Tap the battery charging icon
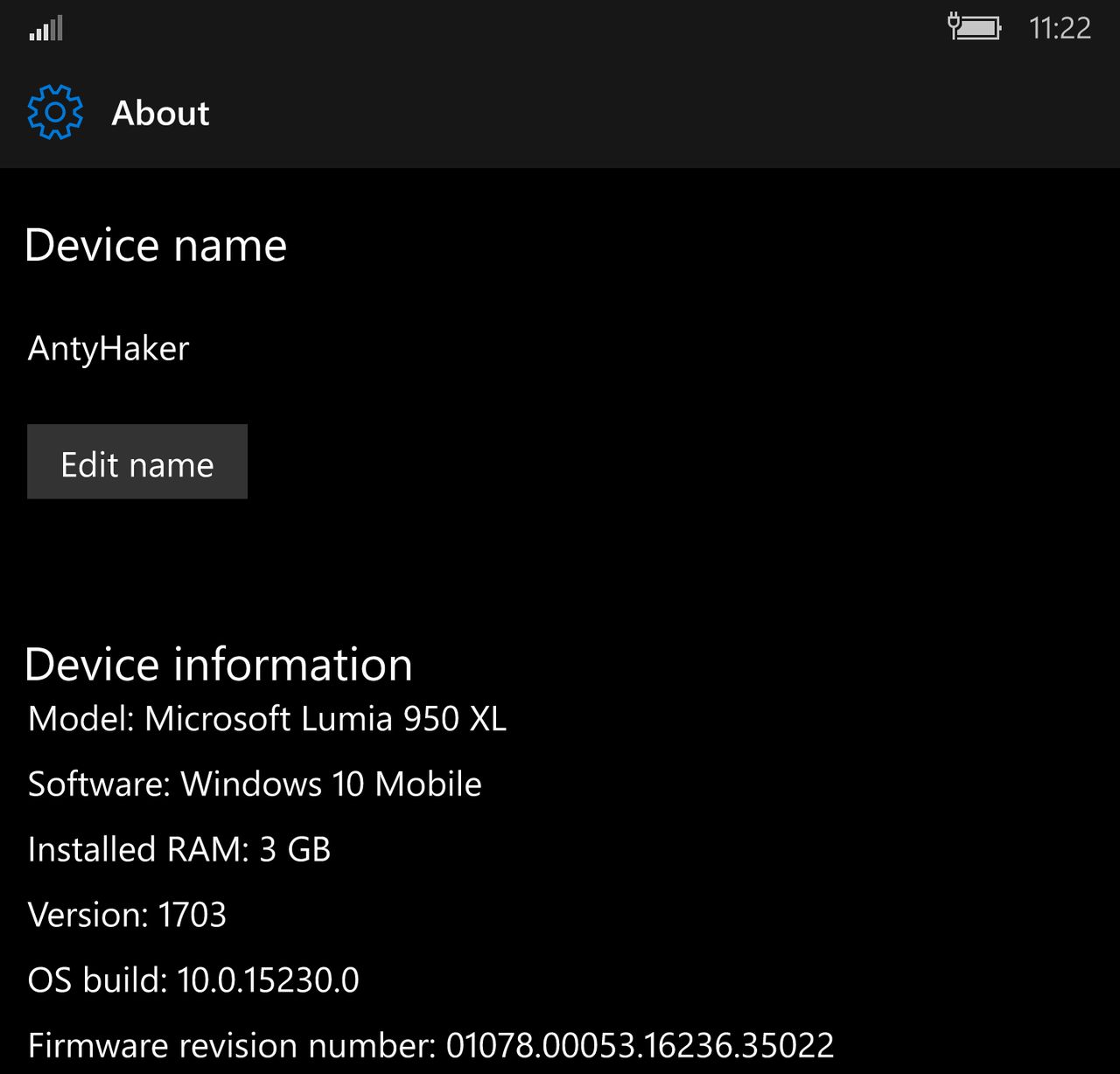The image size is (1120, 1074). click(974, 27)
